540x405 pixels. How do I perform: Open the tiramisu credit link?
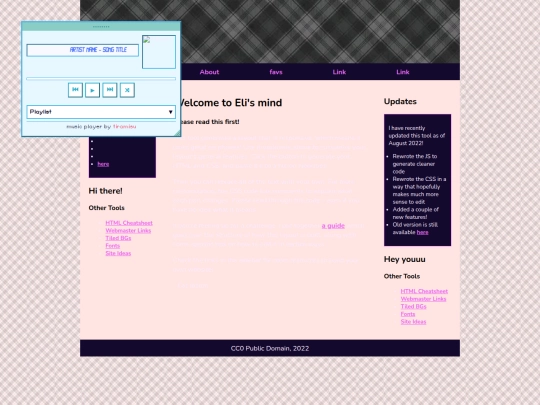click(x=124, y=127)
